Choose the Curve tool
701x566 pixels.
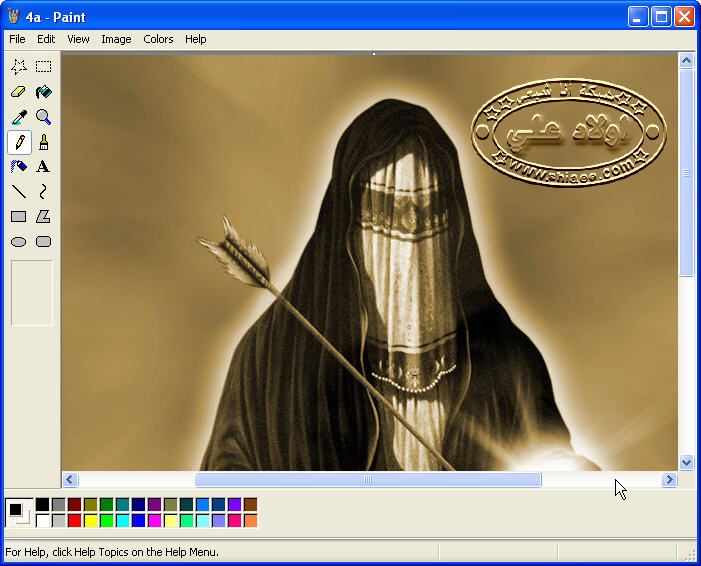(43, 192)
